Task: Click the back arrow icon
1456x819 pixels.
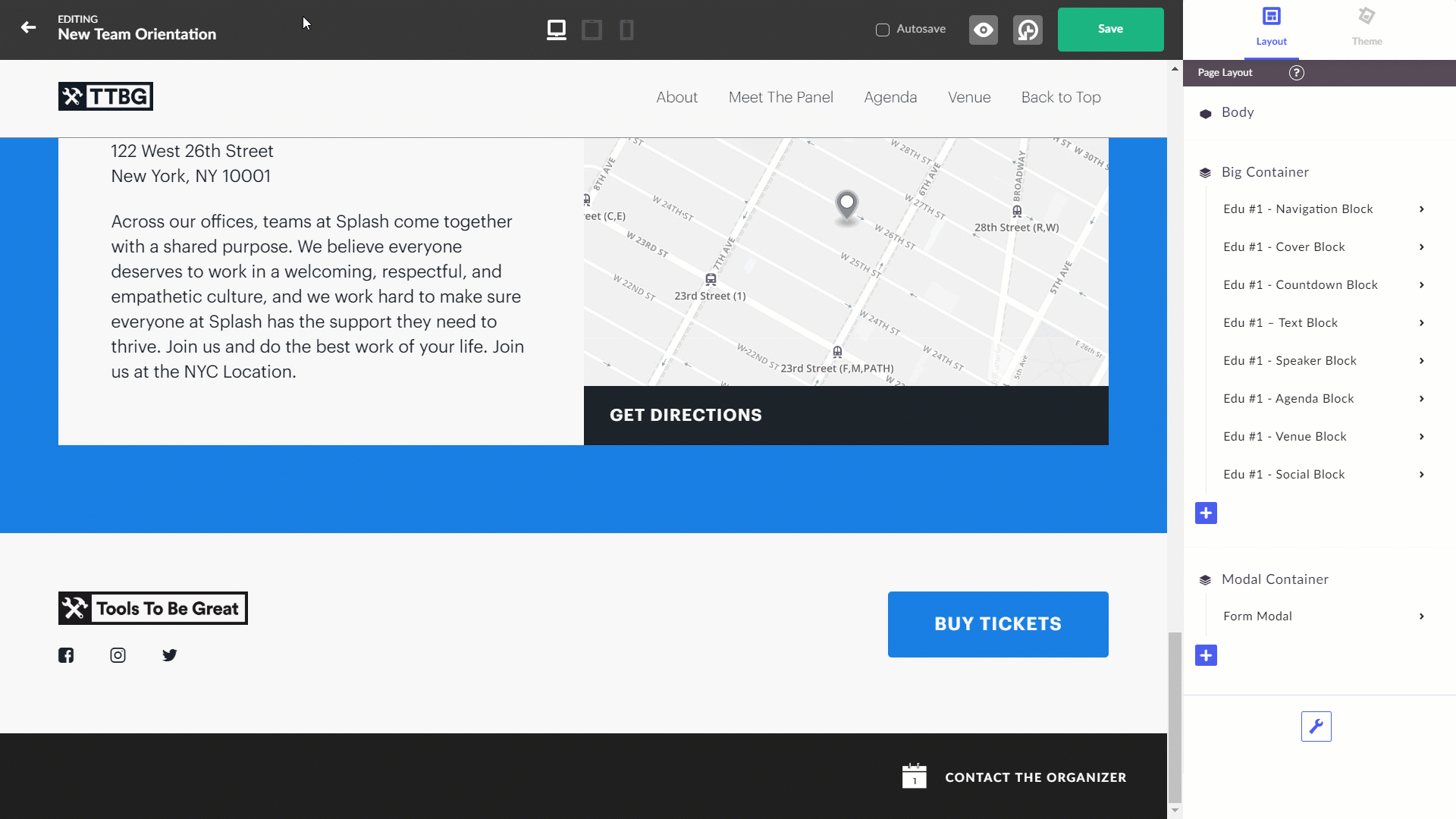Action: pos(28,28)
